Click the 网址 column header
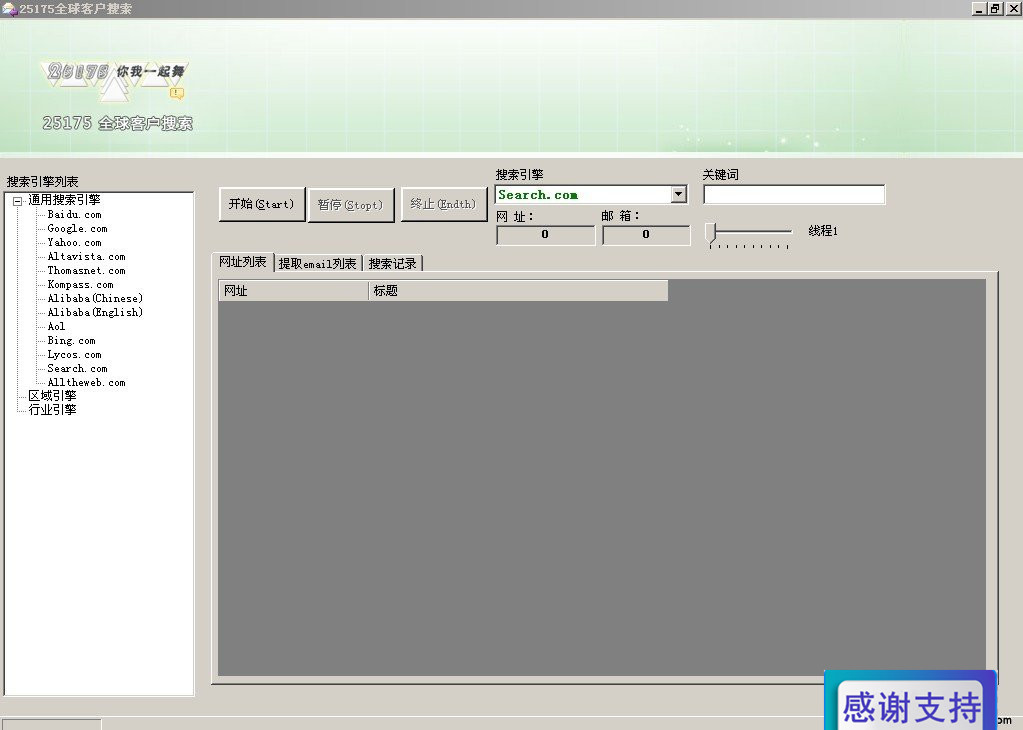Viewport: 1023px width, 730px height. (294, 291)
